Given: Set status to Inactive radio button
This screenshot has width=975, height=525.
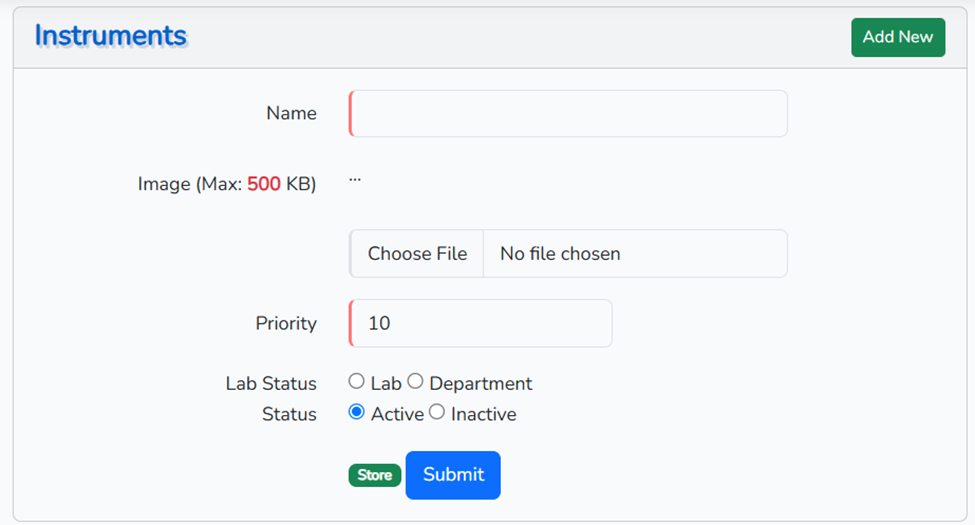Looking at the screenshot, I should coord(437,412).
